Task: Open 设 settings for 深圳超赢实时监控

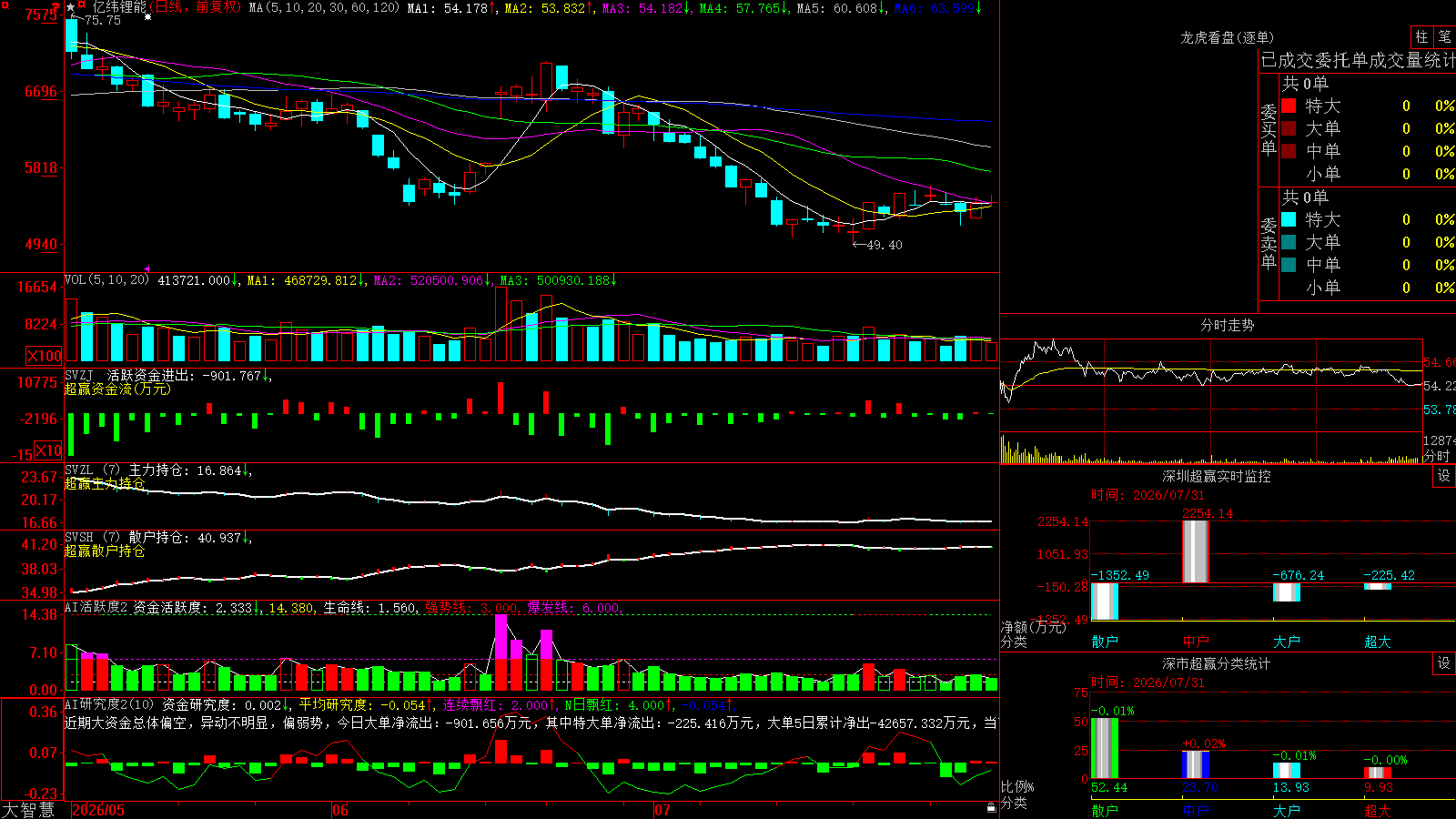Action: pyautogui.click(x=1444, y=476)
